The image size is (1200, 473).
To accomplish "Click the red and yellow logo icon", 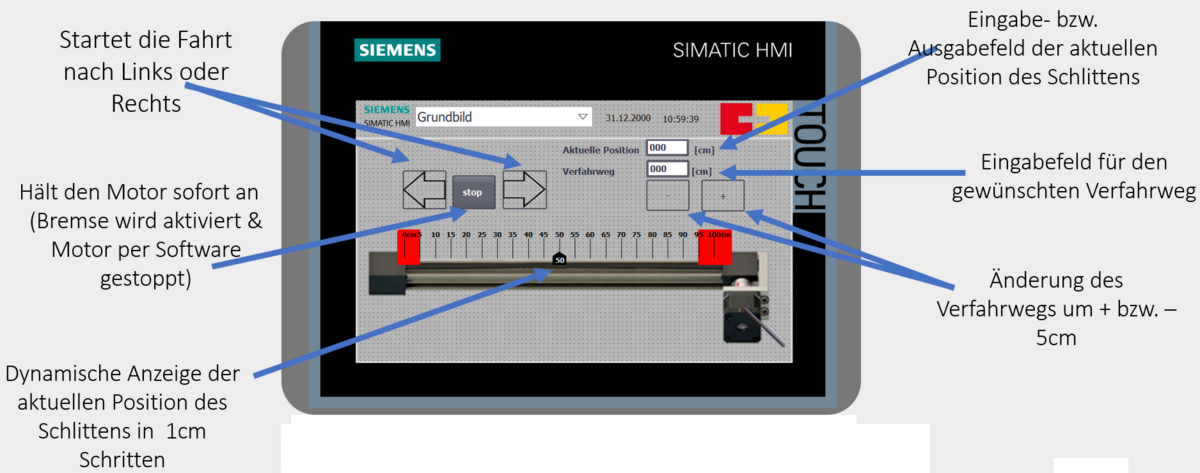I will 754,118.
